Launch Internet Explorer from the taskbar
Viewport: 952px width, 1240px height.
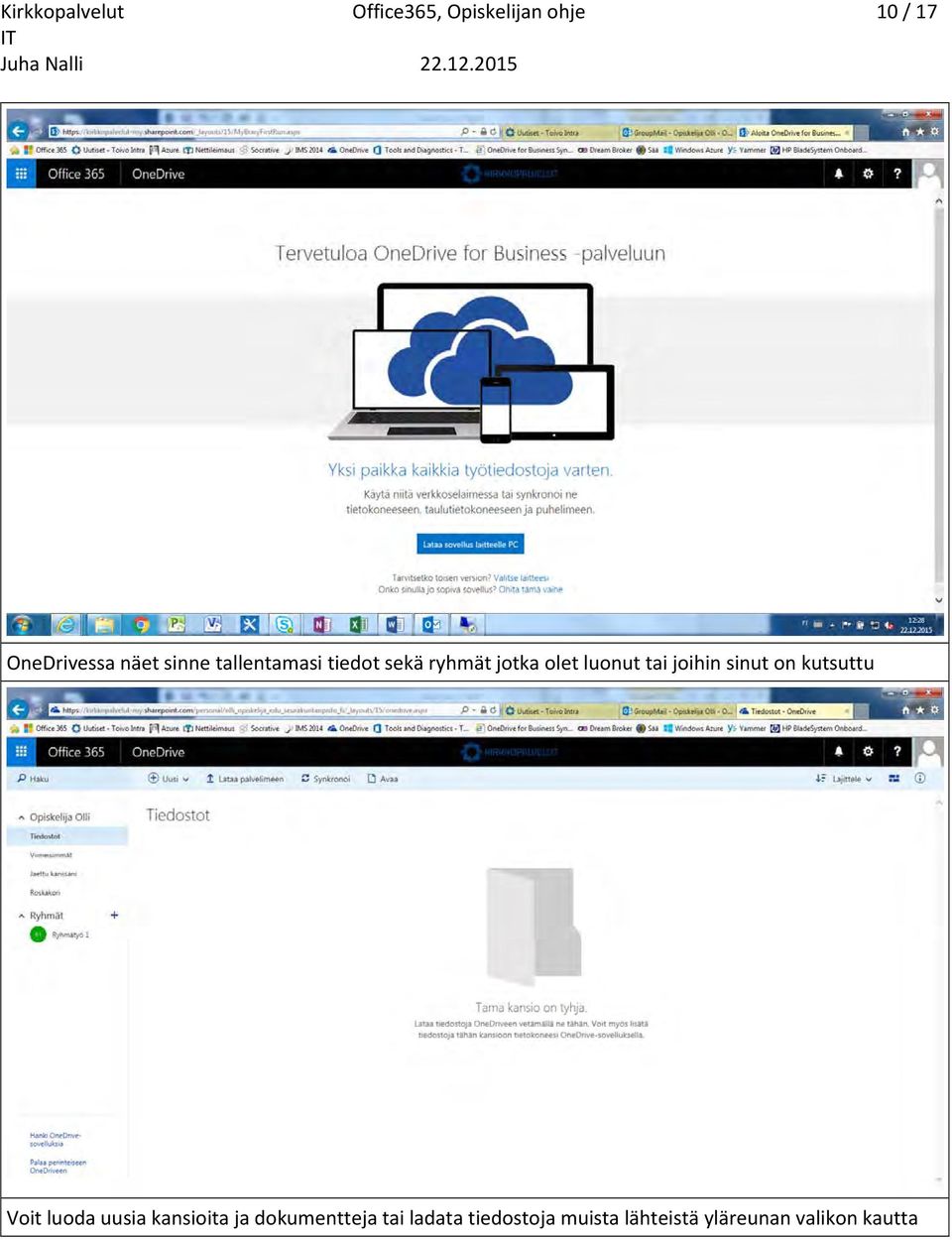click(x=65, y=624)
